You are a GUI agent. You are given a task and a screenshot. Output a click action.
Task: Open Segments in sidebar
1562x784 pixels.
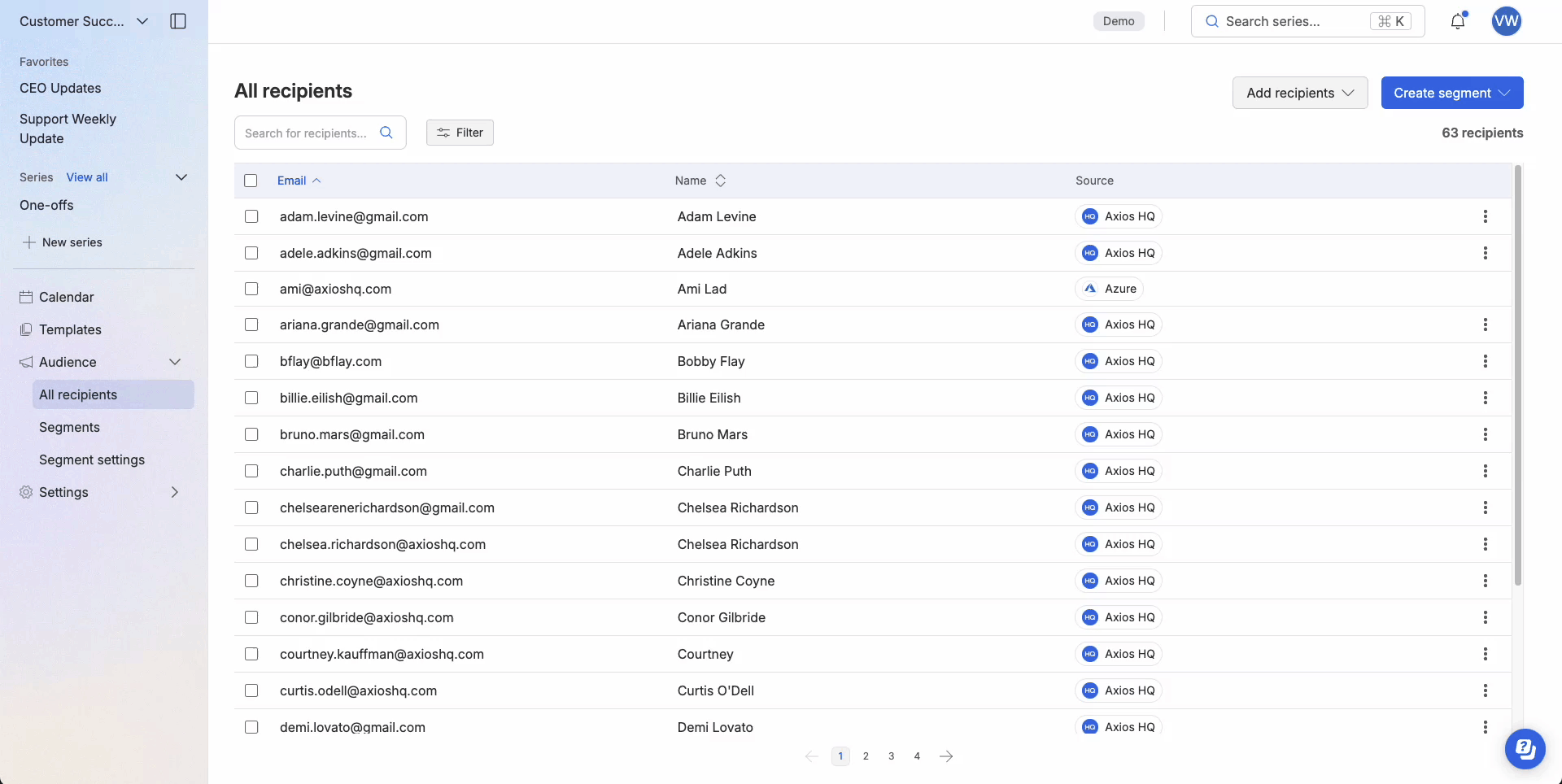pyautogui.click(x=69, y=427)
